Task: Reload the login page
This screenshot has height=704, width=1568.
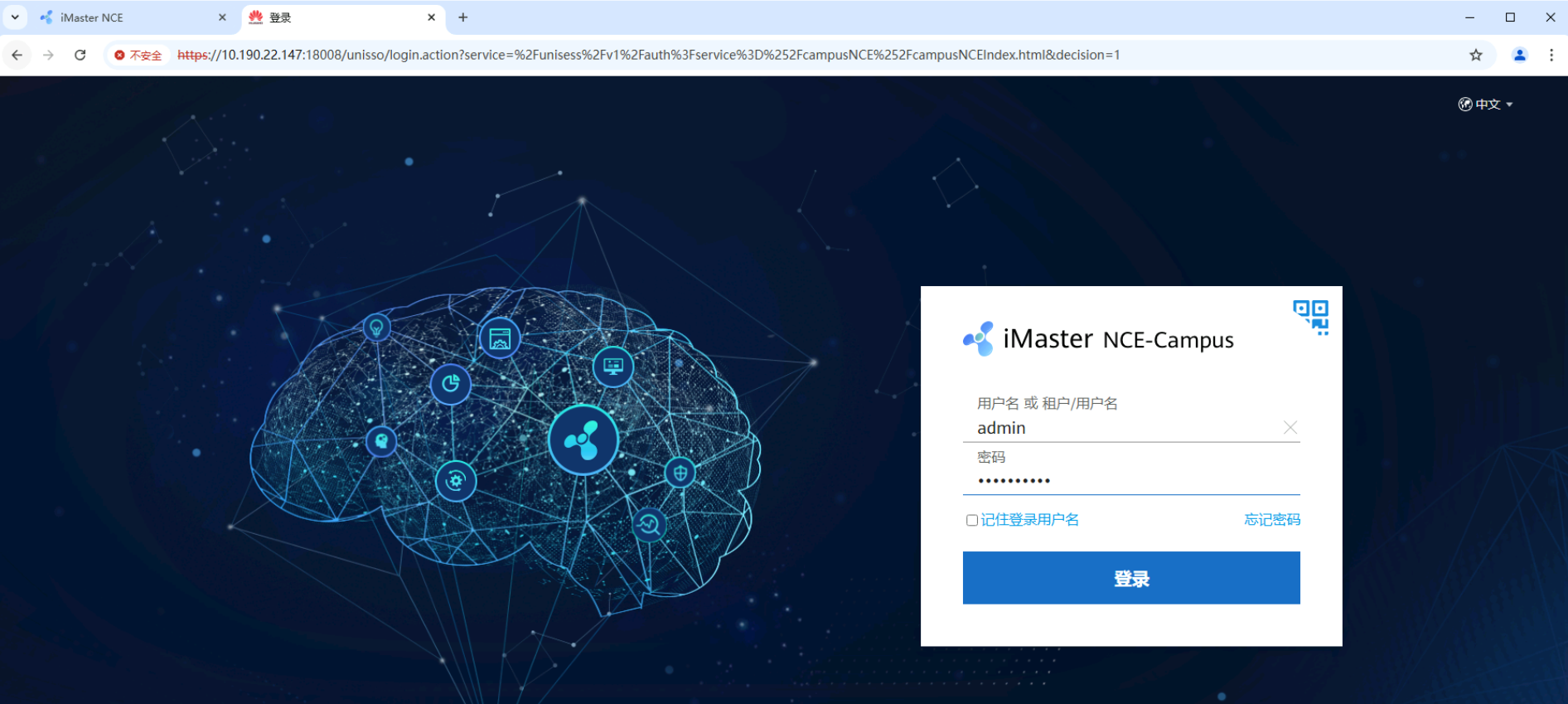Action: point(80,55)
